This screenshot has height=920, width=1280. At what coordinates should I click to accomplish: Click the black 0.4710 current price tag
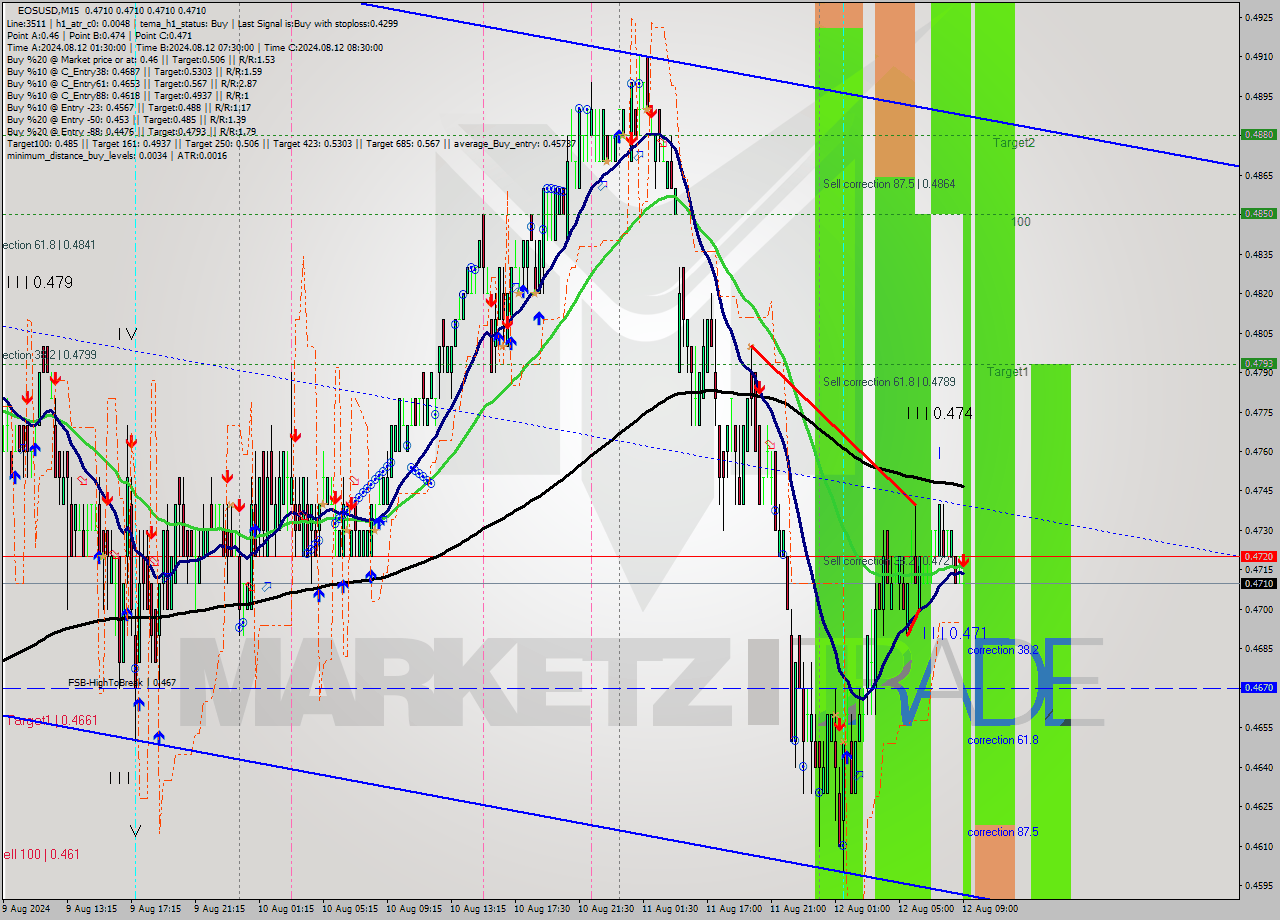point(1258,583)
